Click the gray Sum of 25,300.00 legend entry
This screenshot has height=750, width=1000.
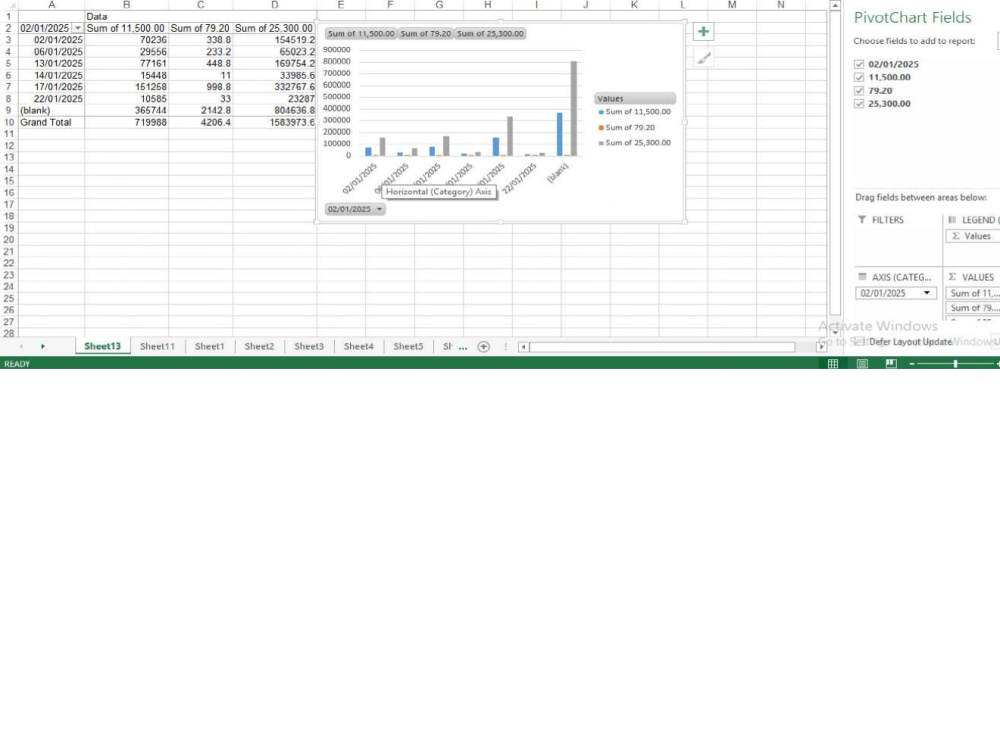635,143
